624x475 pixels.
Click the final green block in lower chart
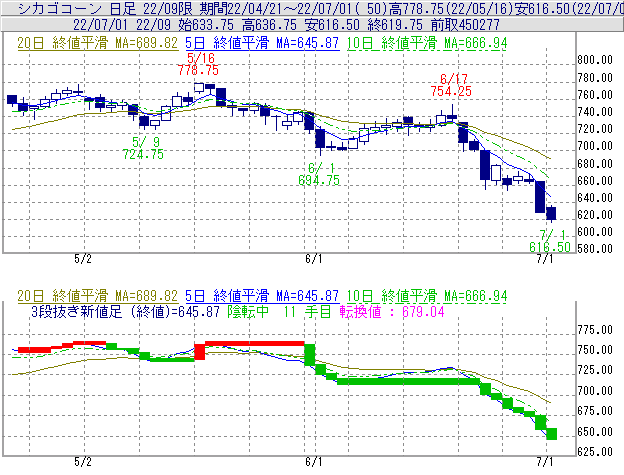pyautogui.click(x=552, y=434)
